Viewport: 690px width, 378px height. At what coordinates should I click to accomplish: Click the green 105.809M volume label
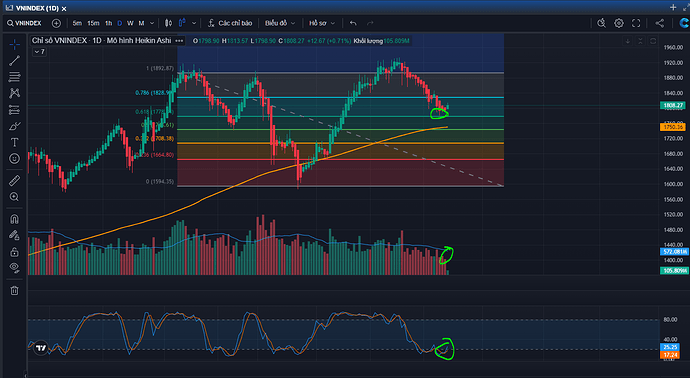coord(674,271)
